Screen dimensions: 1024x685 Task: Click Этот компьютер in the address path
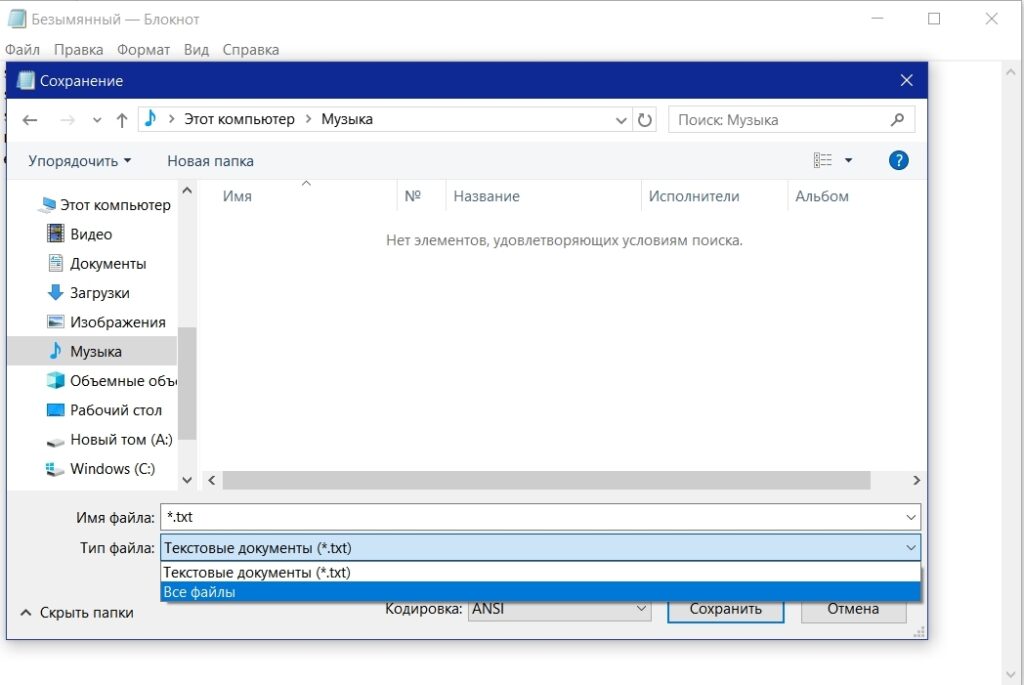[x=239, y=119]
